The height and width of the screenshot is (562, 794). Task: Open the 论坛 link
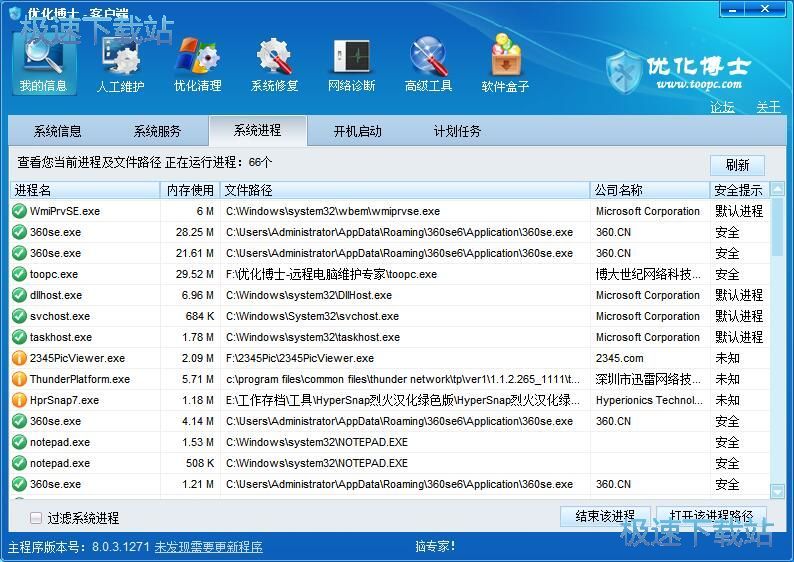(722, 107)
